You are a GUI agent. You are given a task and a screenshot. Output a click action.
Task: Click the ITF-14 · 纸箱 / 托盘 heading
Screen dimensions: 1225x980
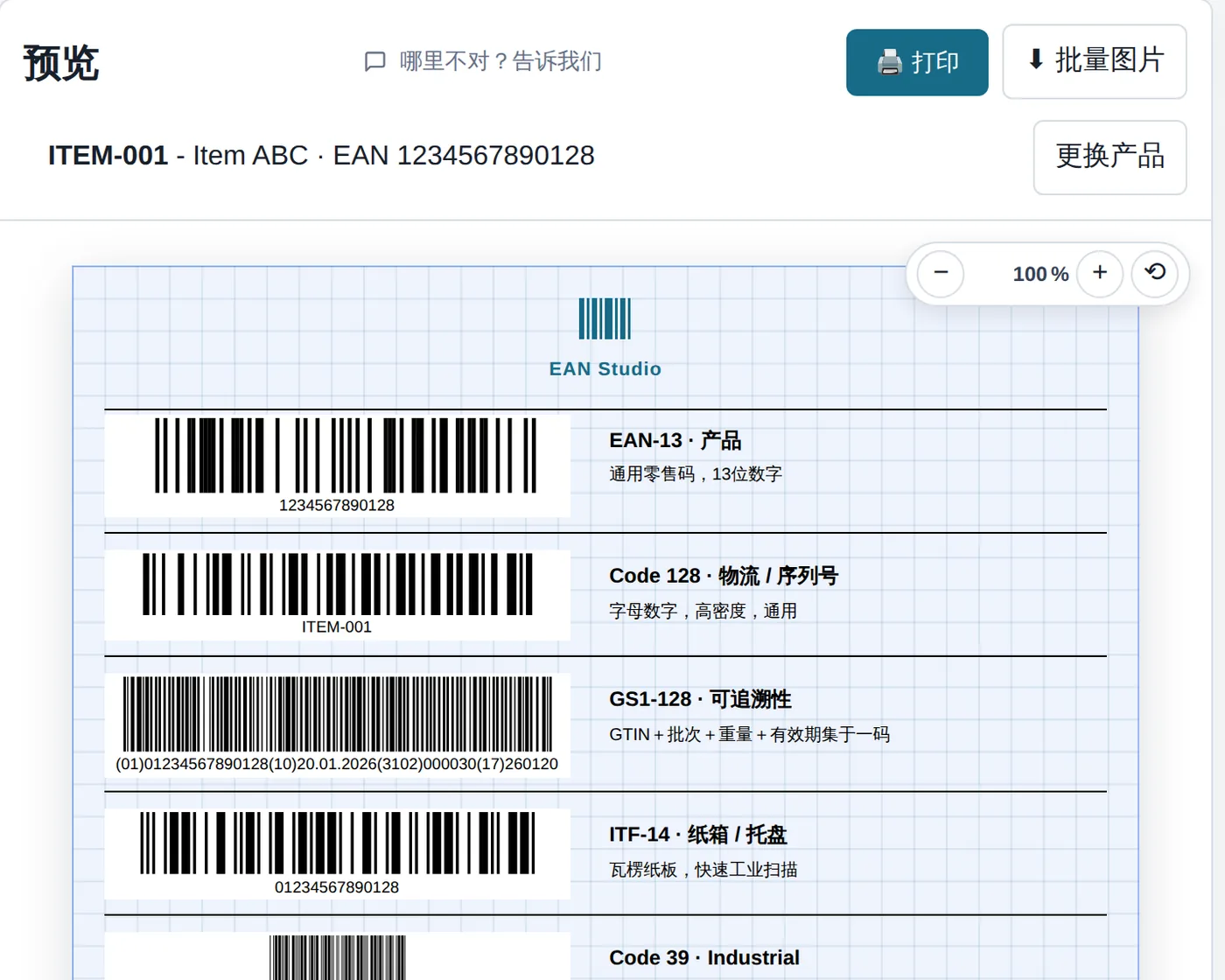[x=698, y=835]
